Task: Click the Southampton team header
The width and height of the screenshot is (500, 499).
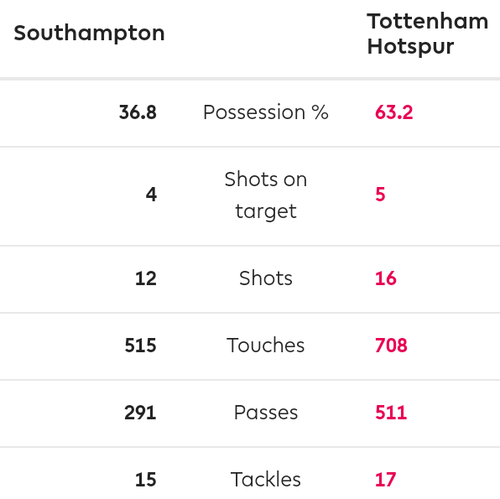Action: (x=89, y=34)
